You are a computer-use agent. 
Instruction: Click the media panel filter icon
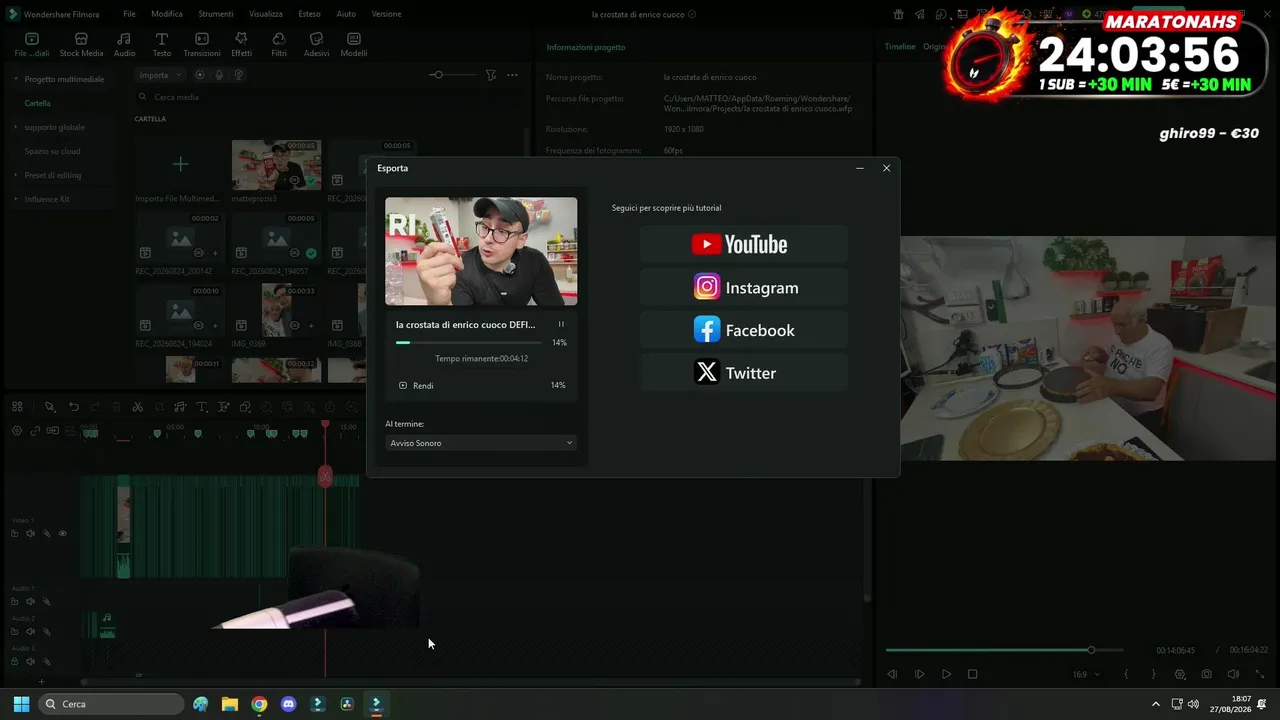pyautogui.click(x=490, y=75)
